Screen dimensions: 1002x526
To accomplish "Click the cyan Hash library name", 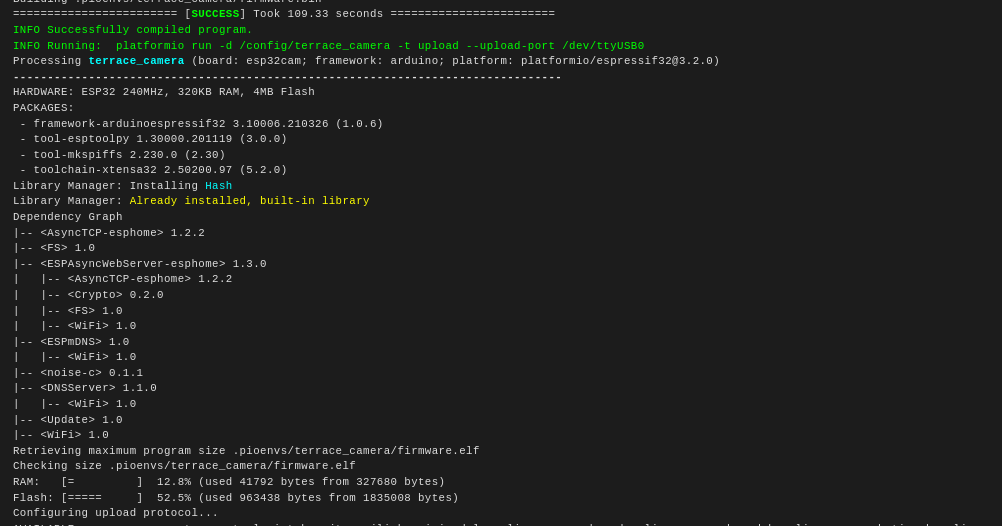I will coord(219,186).
